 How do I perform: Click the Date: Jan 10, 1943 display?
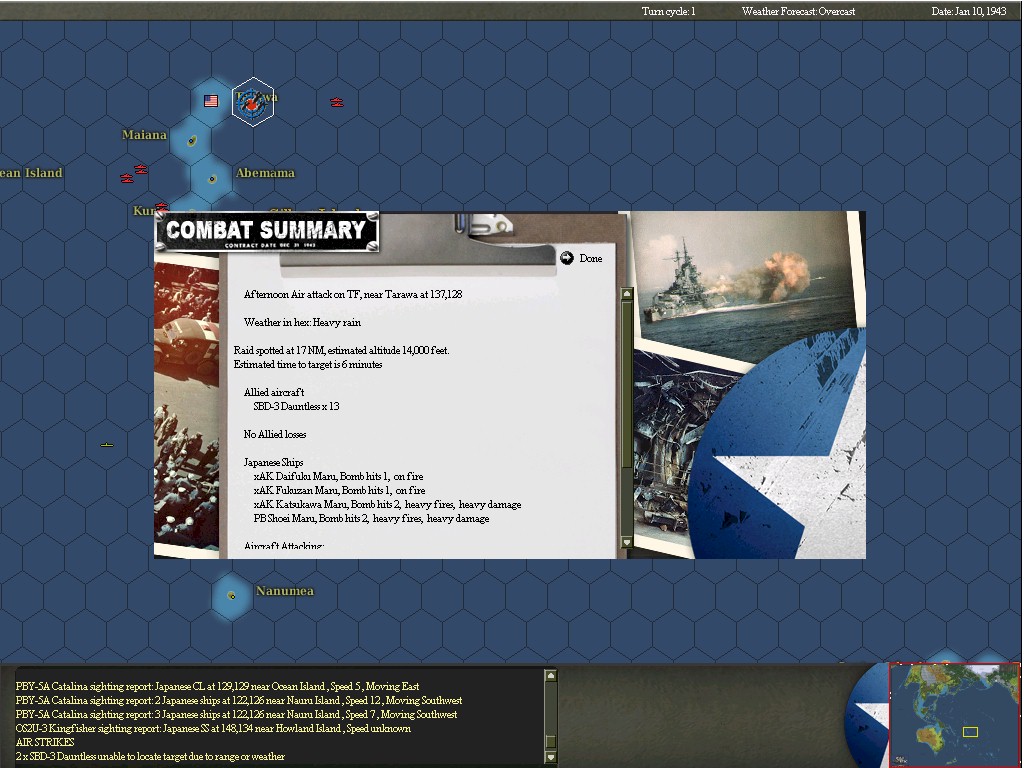tap(968, 11)
